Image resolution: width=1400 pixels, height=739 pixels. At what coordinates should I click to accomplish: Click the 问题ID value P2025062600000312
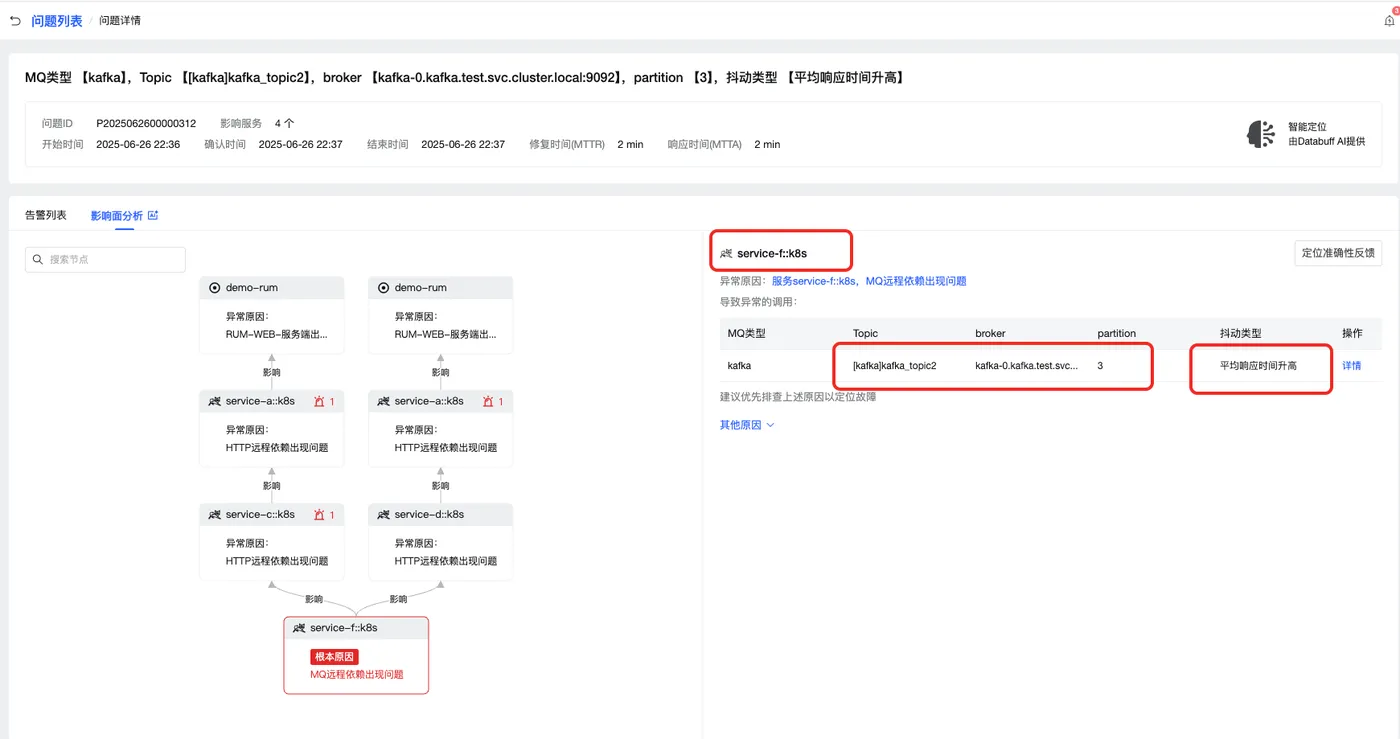(x=146, y=124)
